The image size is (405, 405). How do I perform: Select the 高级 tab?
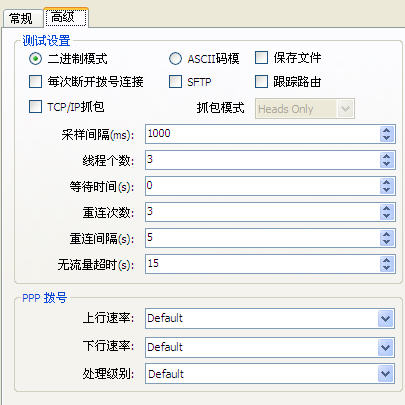pos(66,17)
